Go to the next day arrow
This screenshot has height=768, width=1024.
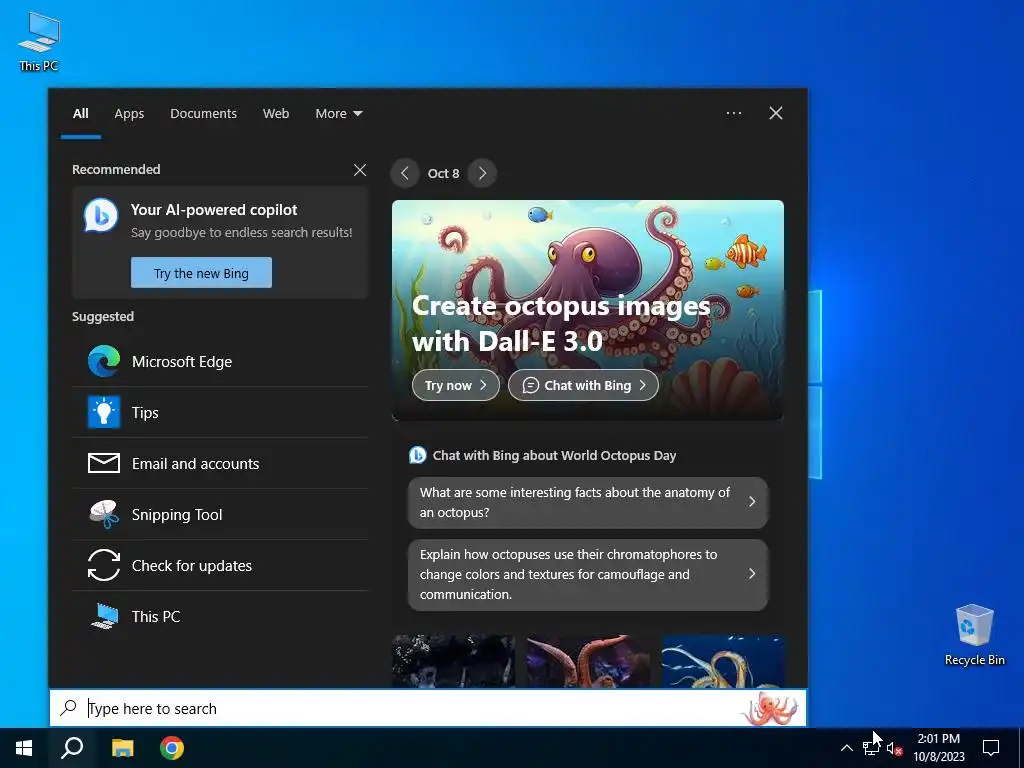pos(482,173)
